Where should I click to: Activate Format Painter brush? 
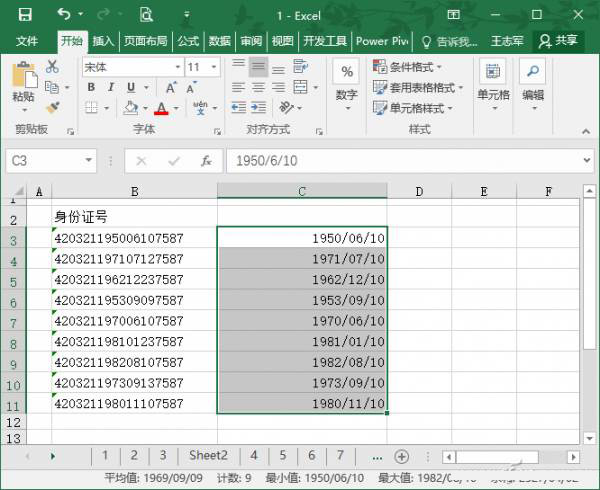pyautogui.click(x=53, y=107)
